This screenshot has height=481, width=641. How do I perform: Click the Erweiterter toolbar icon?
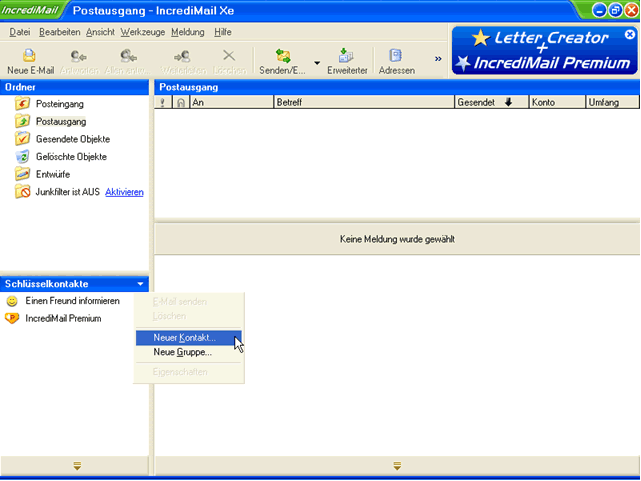click(x=347, y=56)
